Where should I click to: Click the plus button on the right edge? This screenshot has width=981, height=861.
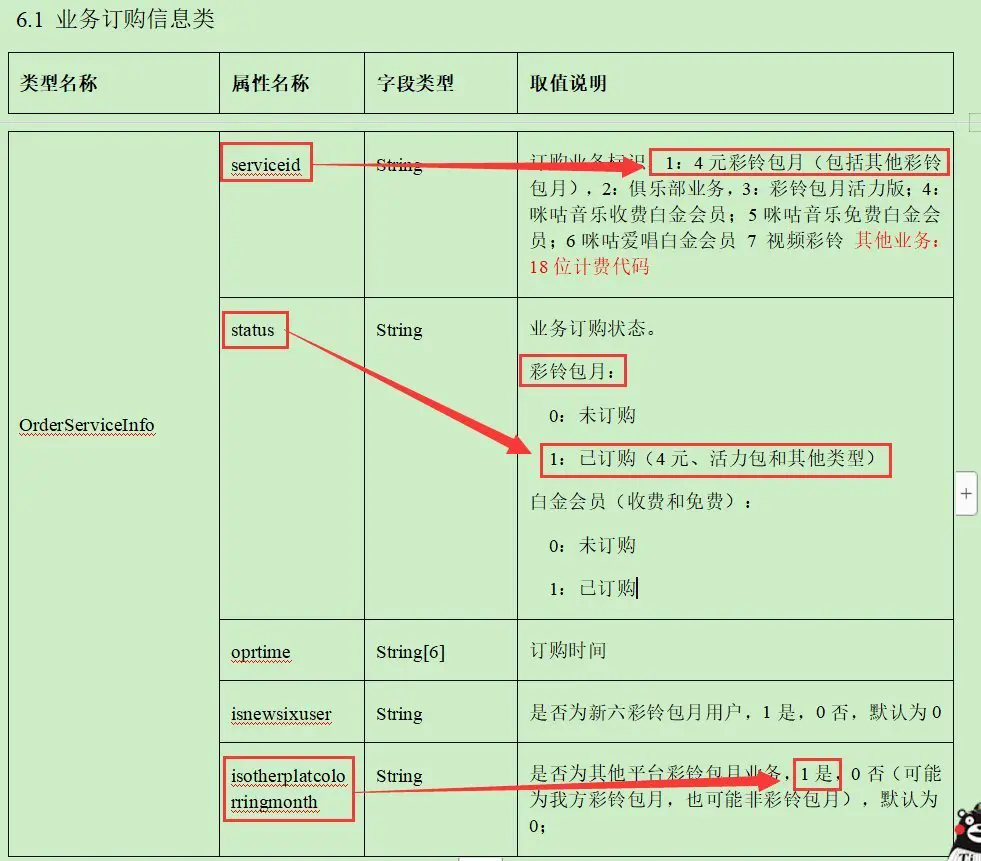tap(965, 492)
